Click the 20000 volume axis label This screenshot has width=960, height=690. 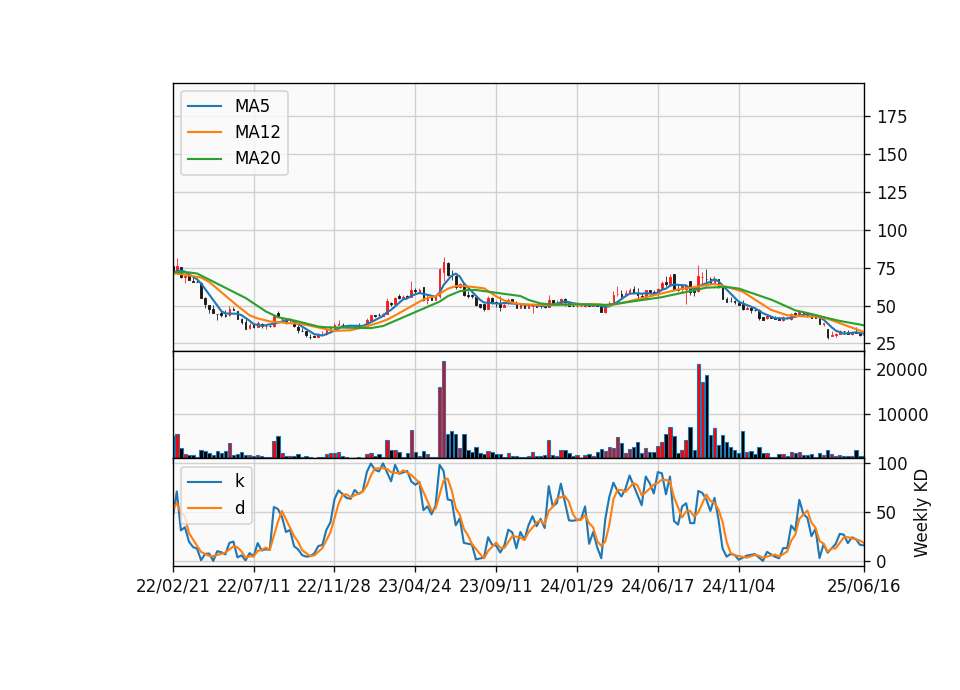[902, 370]
